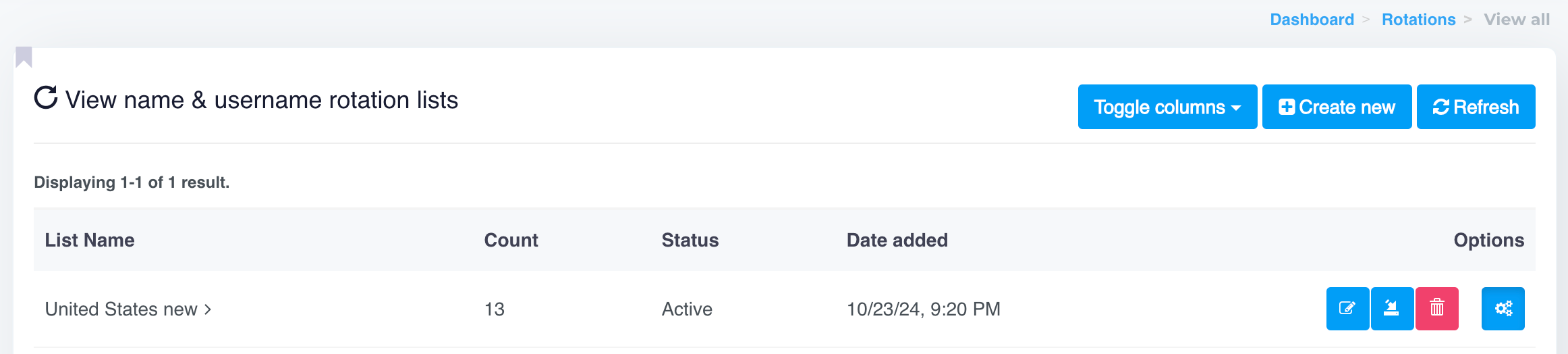Go to Dashboard via the breadcrumb
Screen dimensions: 1568x354
point(1312,20)
